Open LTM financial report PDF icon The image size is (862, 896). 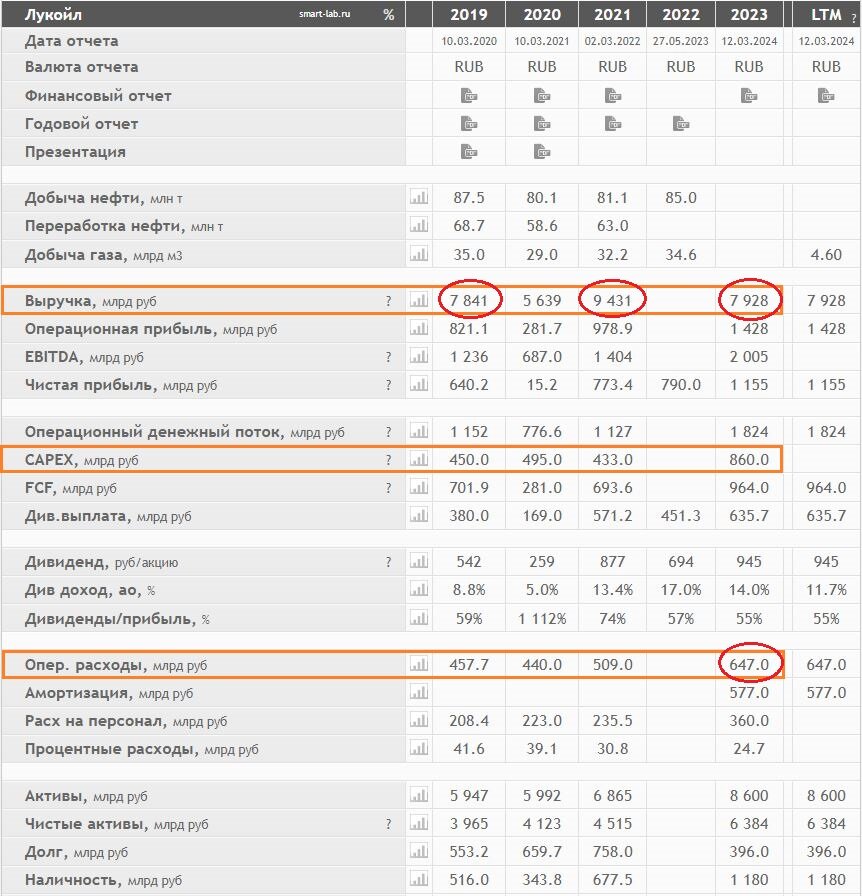[x=825, y=95]
